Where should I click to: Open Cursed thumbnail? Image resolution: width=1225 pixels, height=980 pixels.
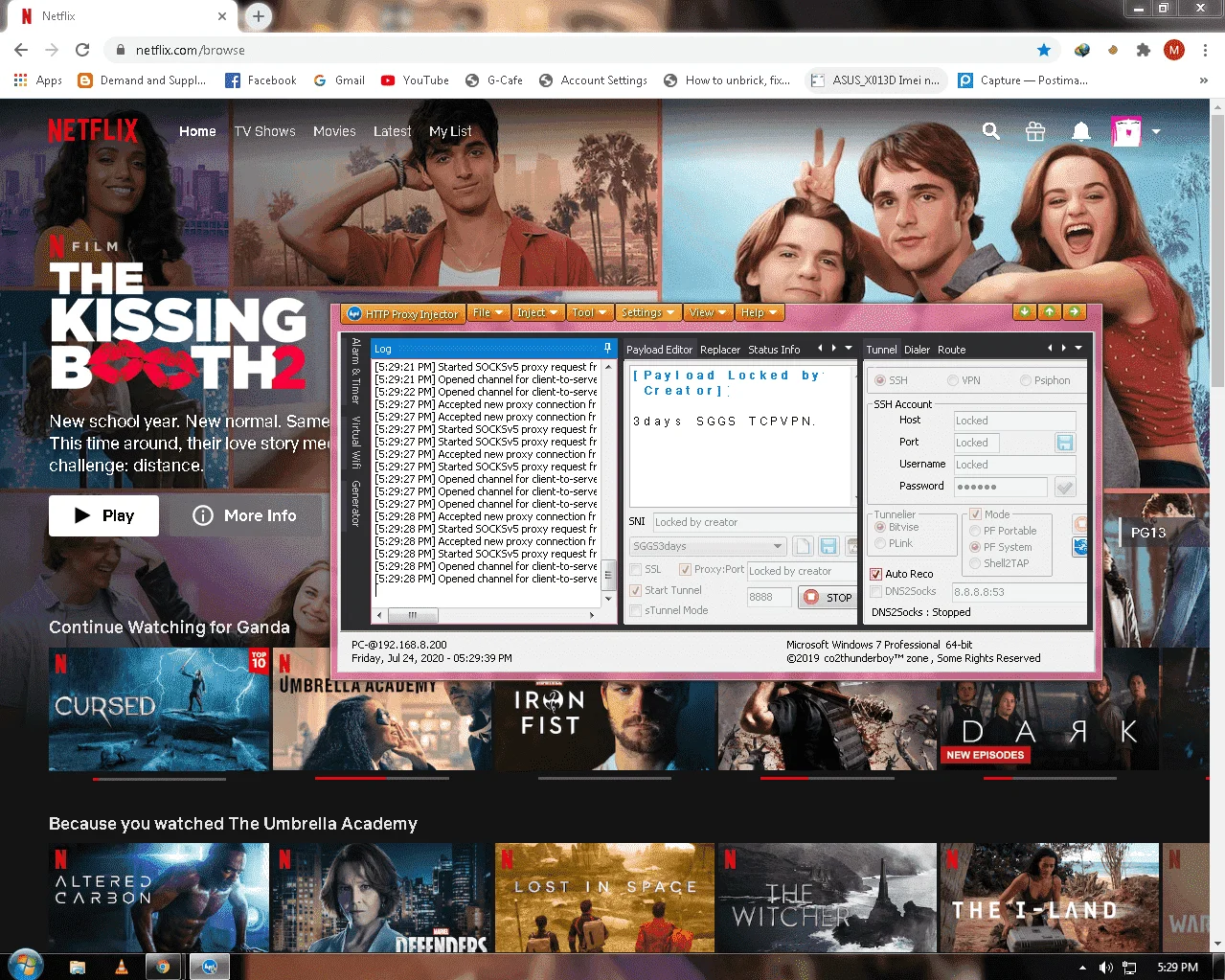coord(159,709)
